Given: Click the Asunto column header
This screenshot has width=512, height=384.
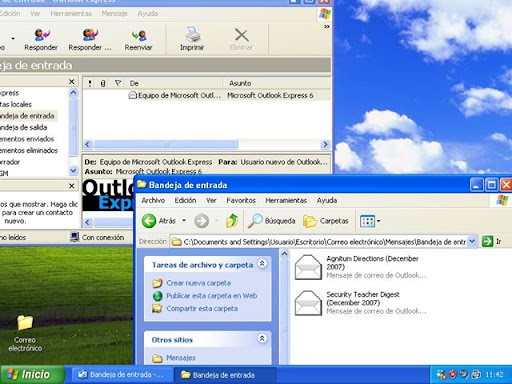Looking at the screenshot, I should click(x=277, y=83).
